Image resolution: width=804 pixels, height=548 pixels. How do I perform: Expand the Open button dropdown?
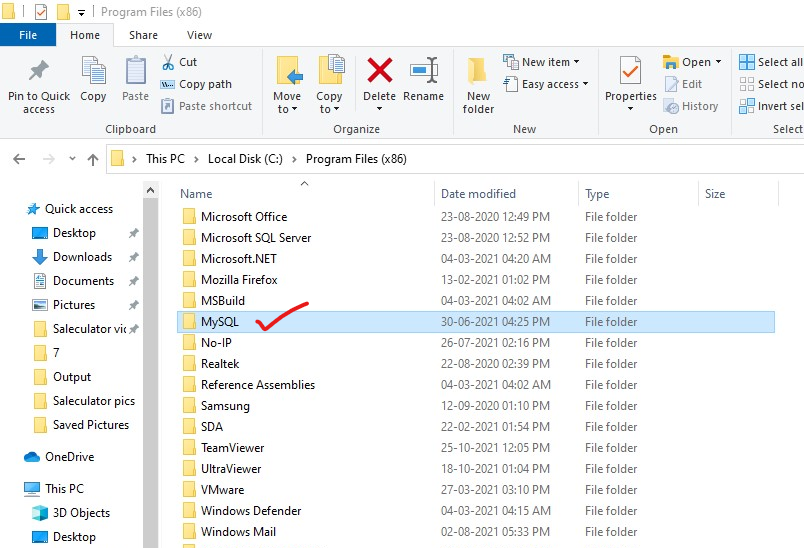point(718,62)
